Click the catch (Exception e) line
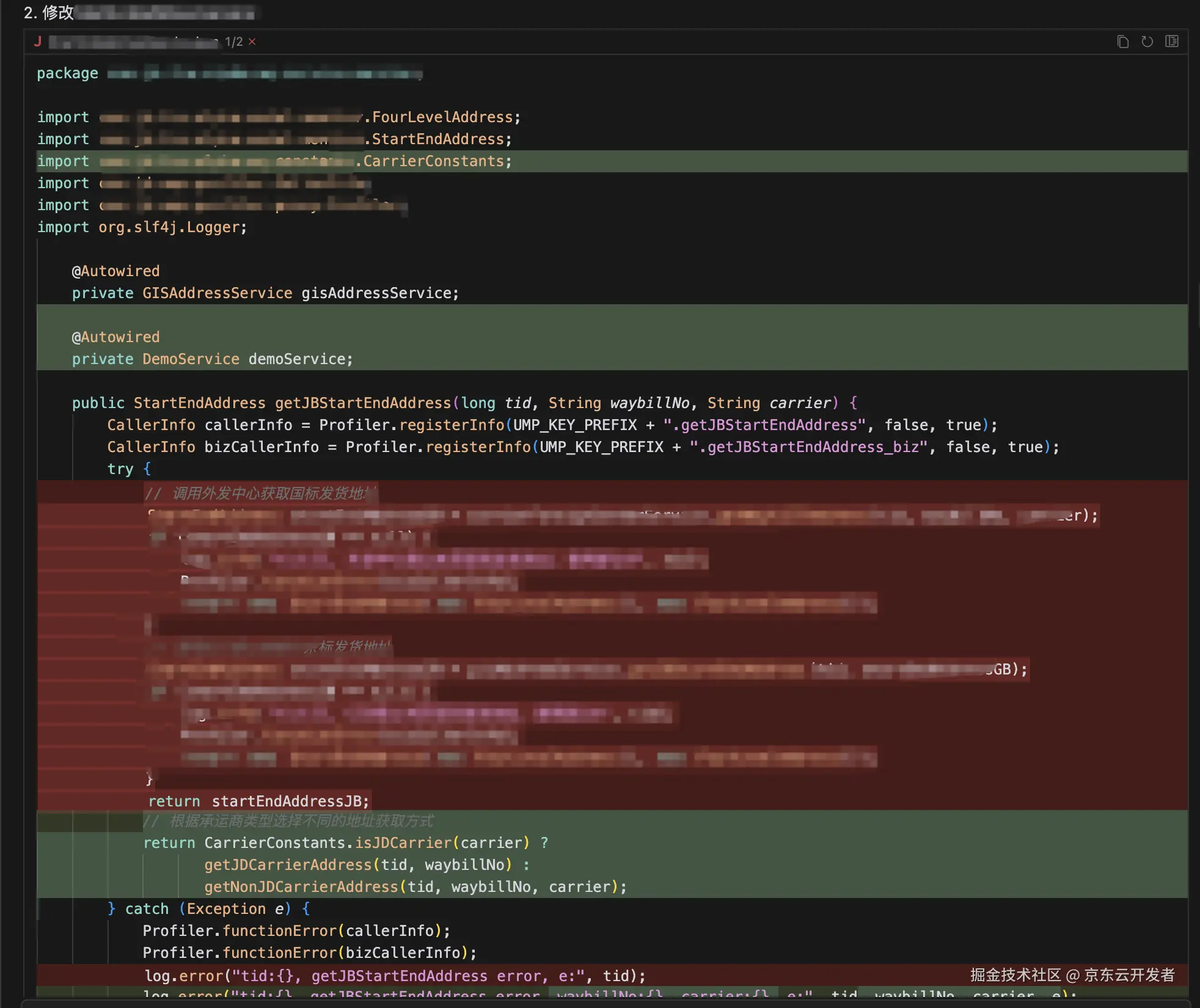Screen dimensions: 1200x1008 (208, 909)
